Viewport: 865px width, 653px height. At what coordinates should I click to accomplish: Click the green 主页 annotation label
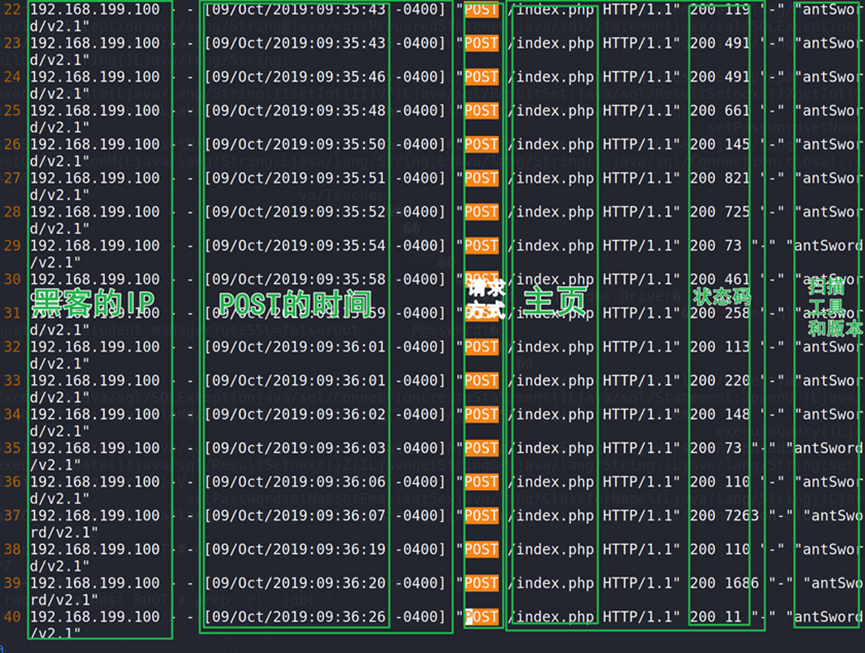coord(555,302)
